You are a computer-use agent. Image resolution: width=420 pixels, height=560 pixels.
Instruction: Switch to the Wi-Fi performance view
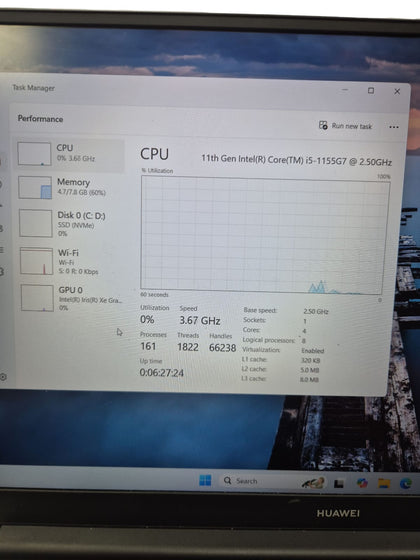coord(71,261)
